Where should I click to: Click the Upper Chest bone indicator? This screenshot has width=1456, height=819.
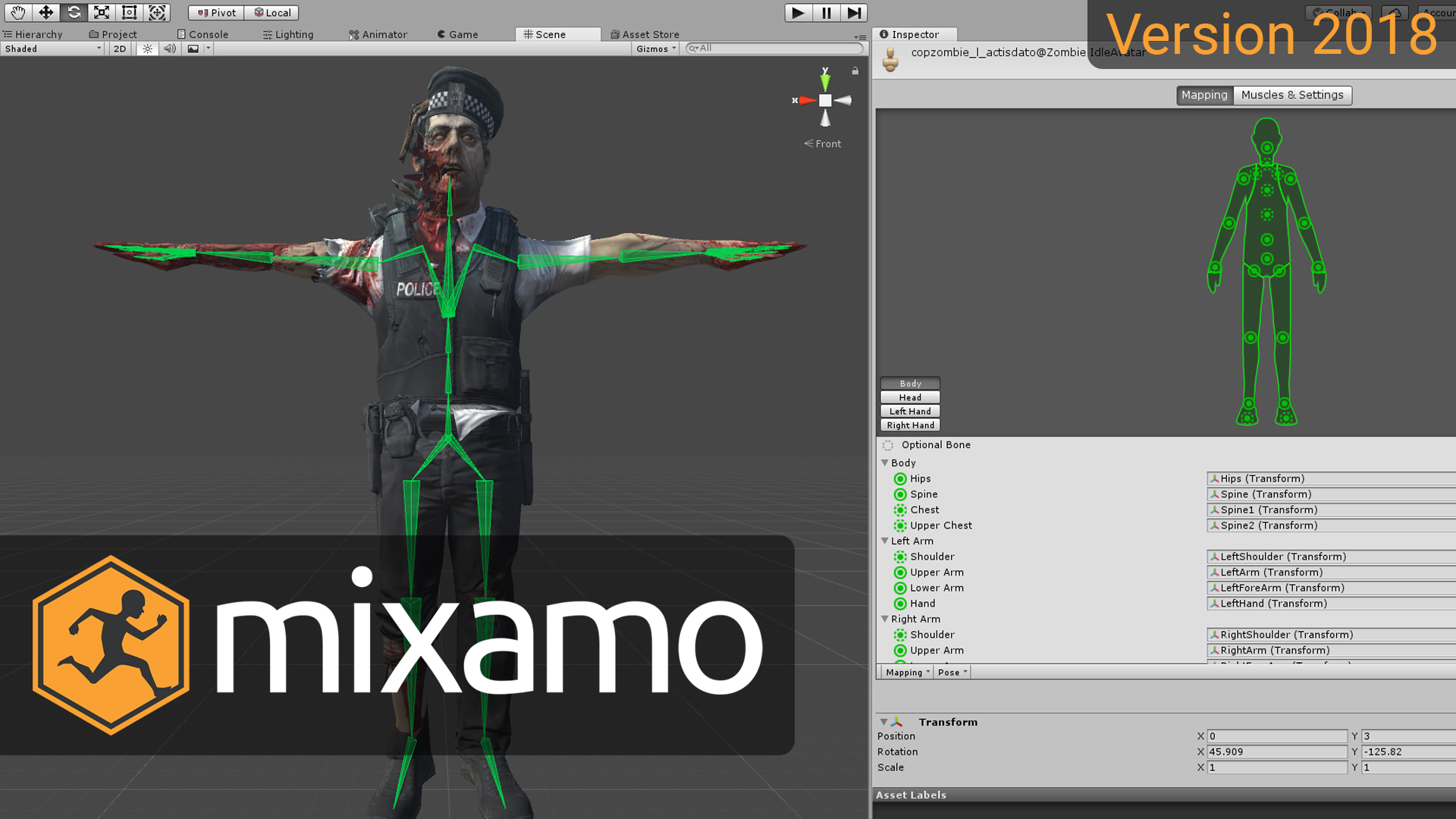pos(900,526)
